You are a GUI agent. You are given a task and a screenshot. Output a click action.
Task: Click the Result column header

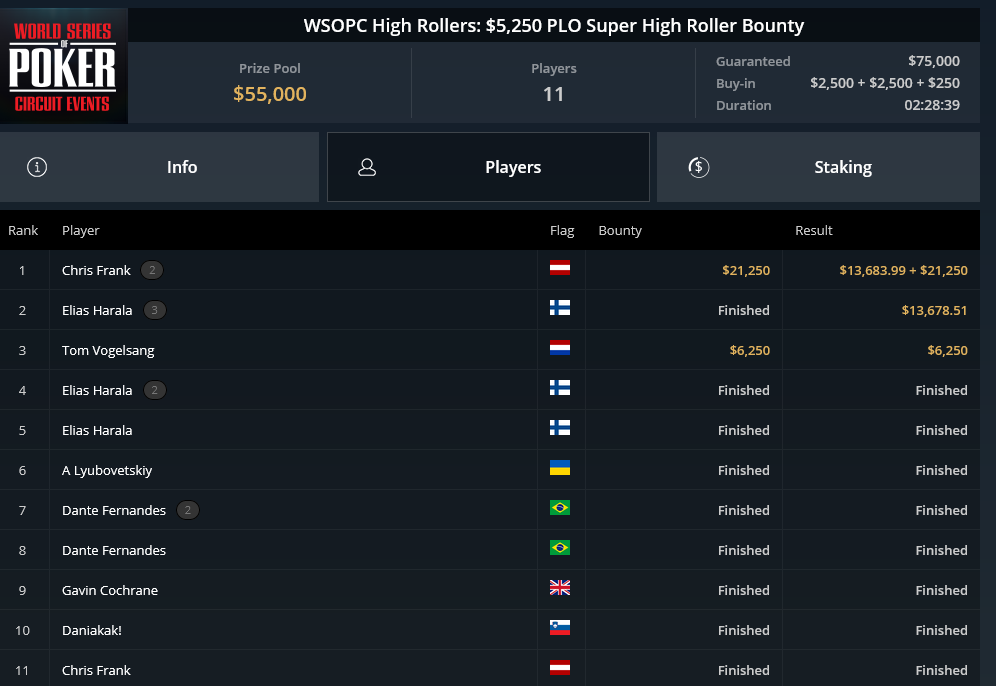tap(814, 231)
